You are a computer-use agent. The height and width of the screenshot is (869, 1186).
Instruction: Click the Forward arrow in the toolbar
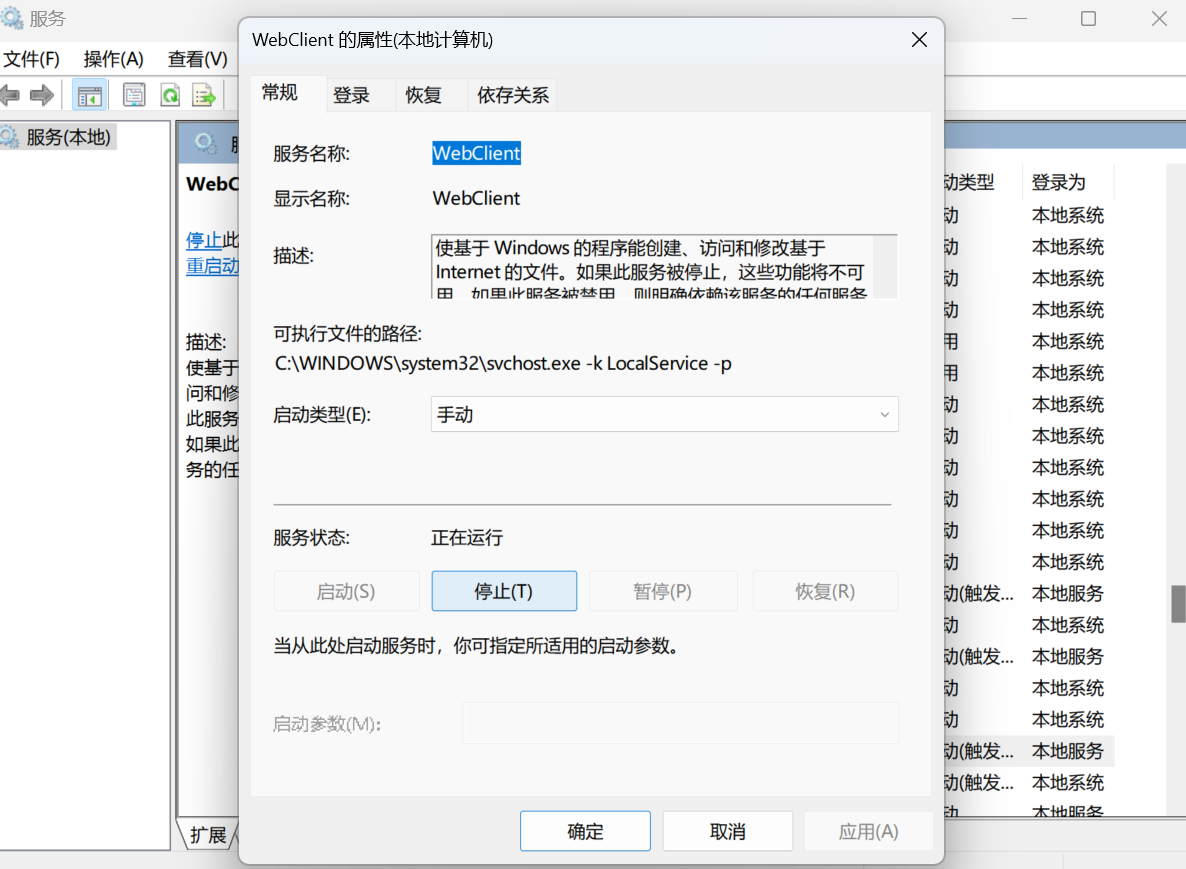tap(41, 96)
